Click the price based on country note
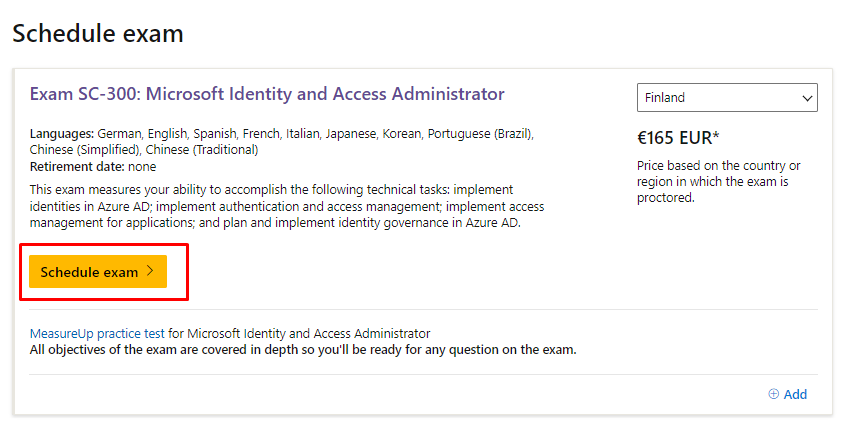The height and width of the screenshot is (431, 846). click(x=718, y=182)
